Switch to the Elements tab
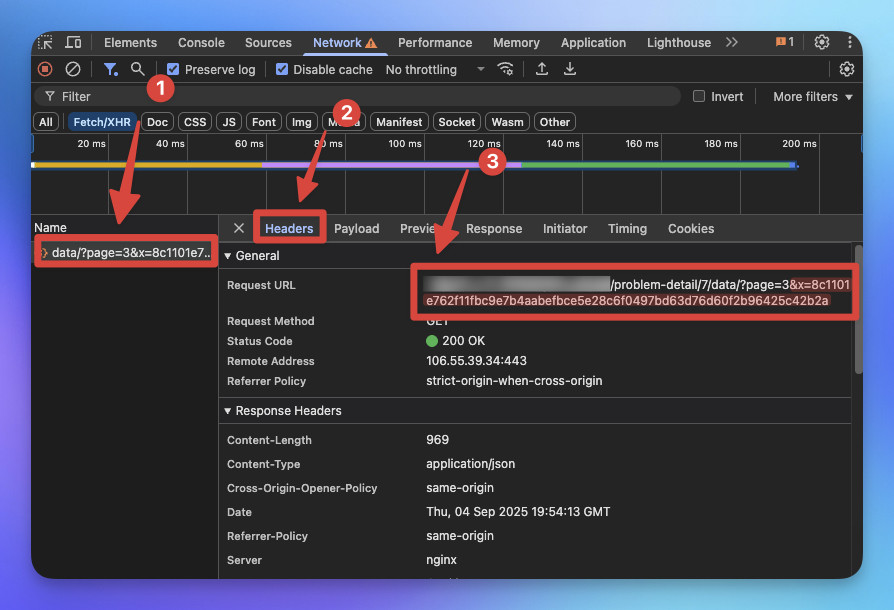This screenshot has height=610, width=894. coord(130,43)
